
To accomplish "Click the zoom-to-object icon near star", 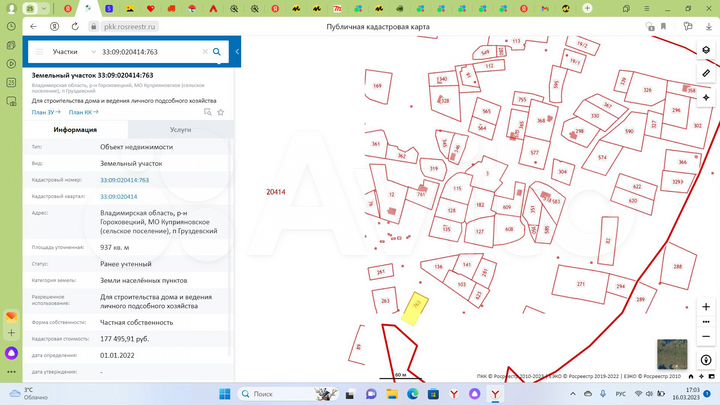I will [208, 112].
